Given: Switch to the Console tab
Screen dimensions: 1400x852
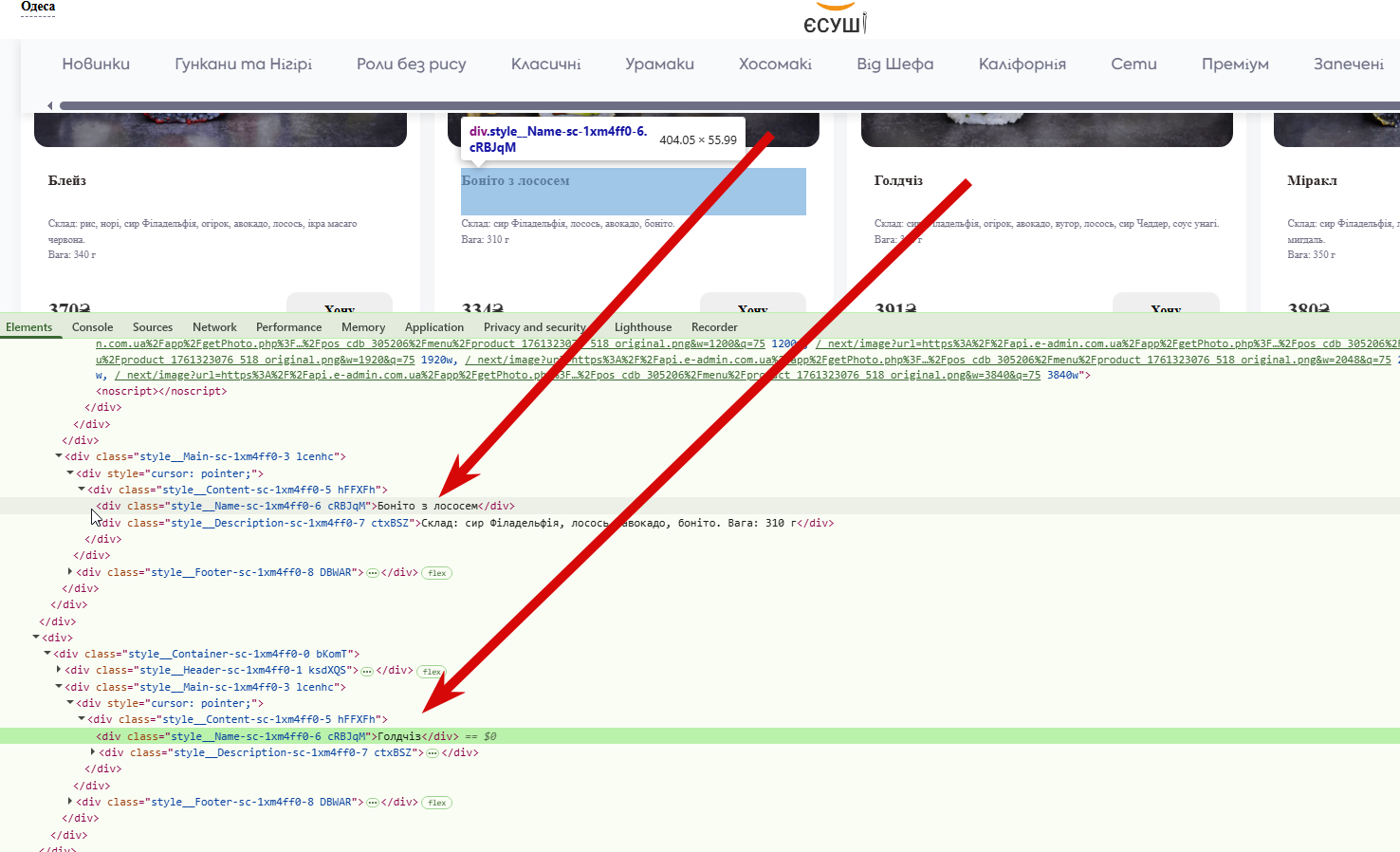Looking at the screenshot, I should 92,327.
